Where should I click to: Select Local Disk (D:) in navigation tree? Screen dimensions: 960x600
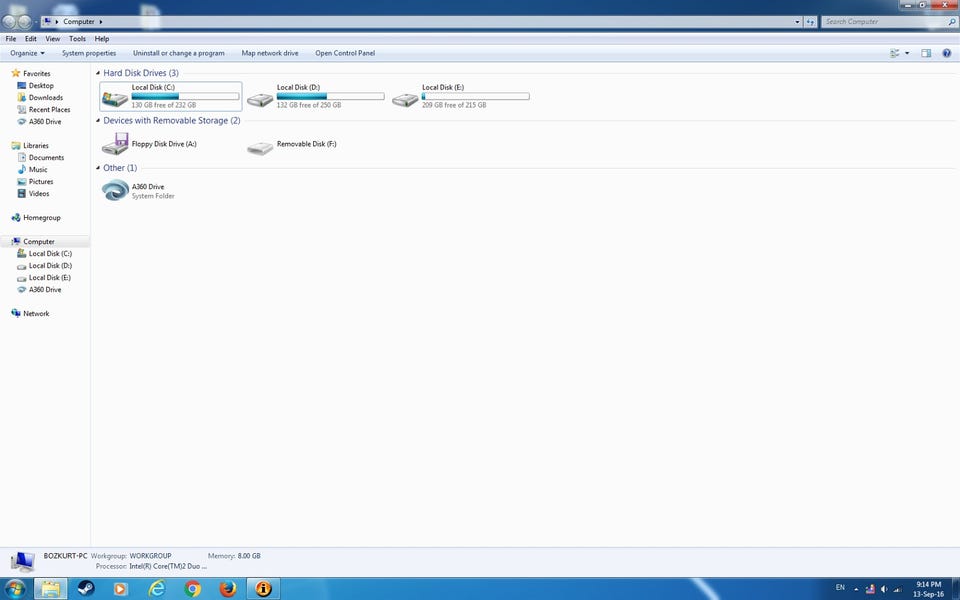pos(50,266)
